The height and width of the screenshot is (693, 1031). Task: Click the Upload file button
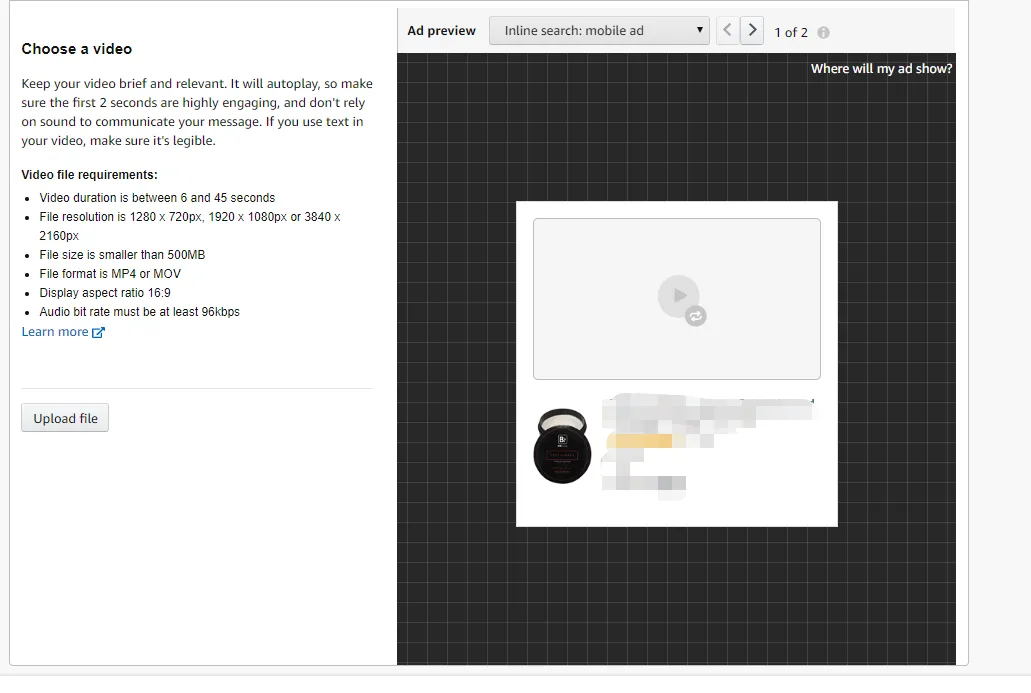point(65,418)
